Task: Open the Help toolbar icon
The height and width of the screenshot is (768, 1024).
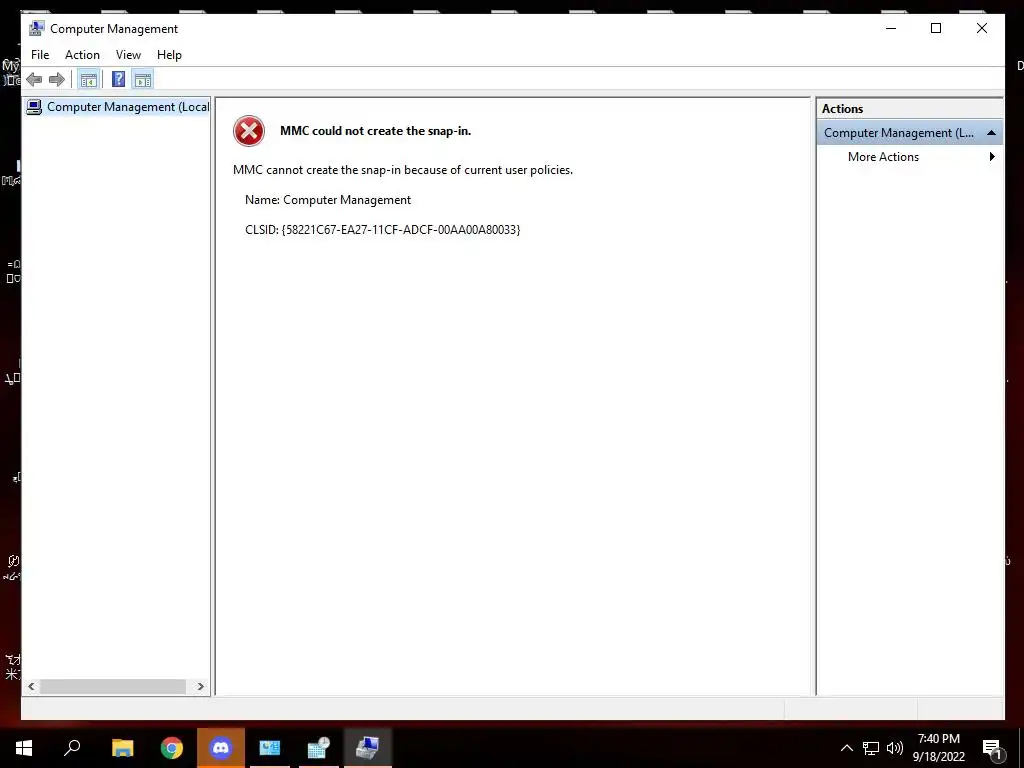Action: click(118, 80)
